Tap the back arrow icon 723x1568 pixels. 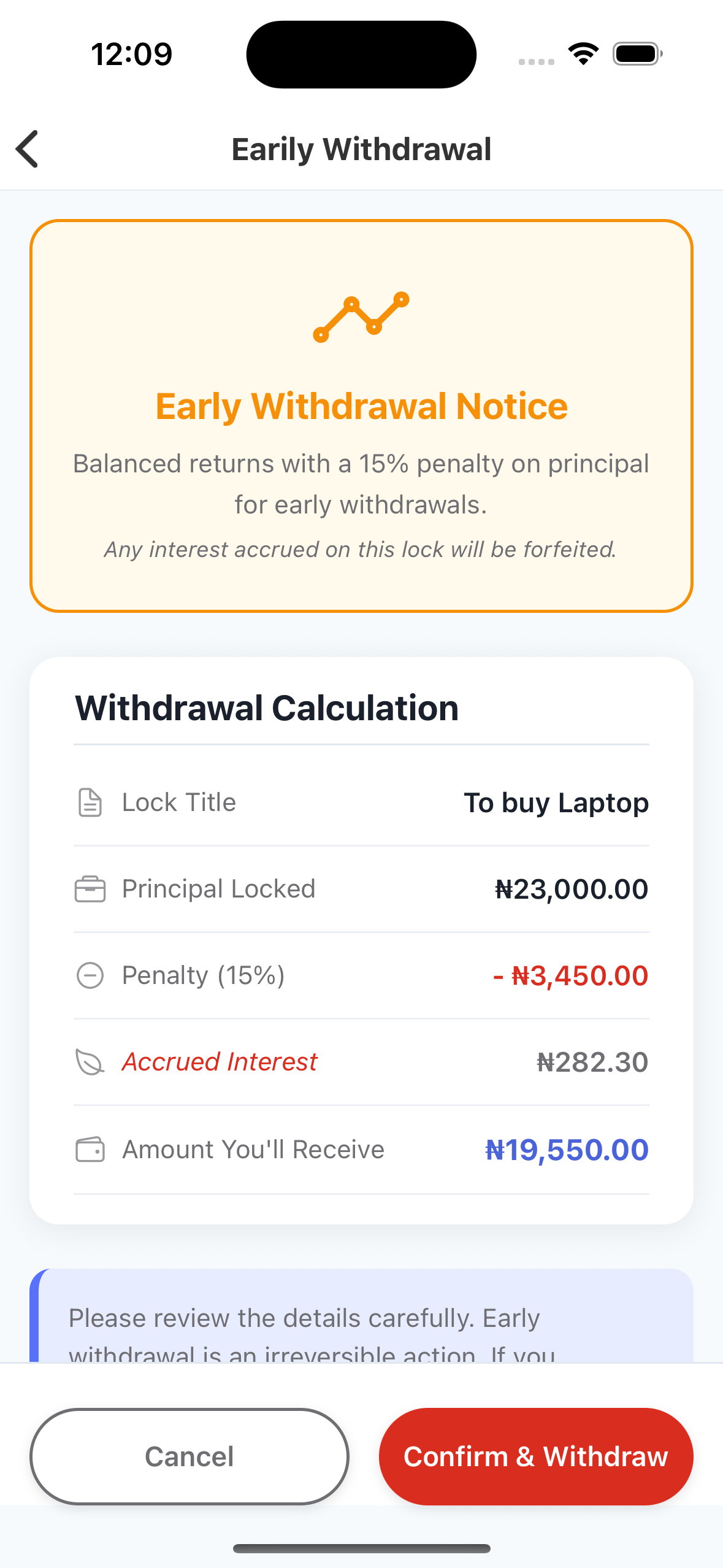click(28, 149)
